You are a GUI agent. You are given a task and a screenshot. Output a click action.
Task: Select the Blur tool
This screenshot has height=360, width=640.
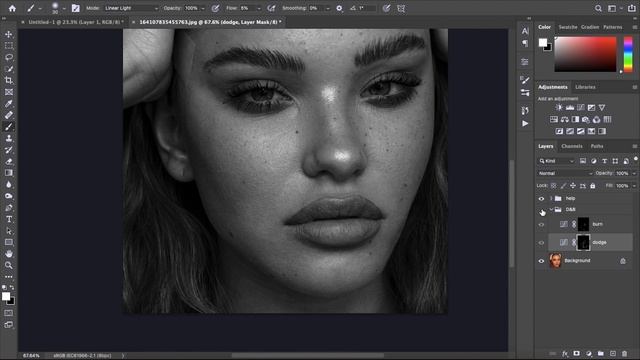click(x=9, y=184)
